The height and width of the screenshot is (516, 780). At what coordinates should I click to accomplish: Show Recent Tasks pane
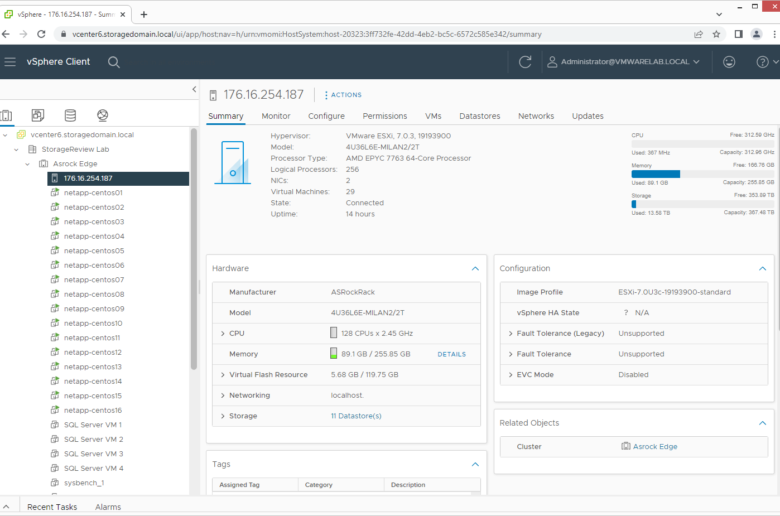[x=52, y=507]
